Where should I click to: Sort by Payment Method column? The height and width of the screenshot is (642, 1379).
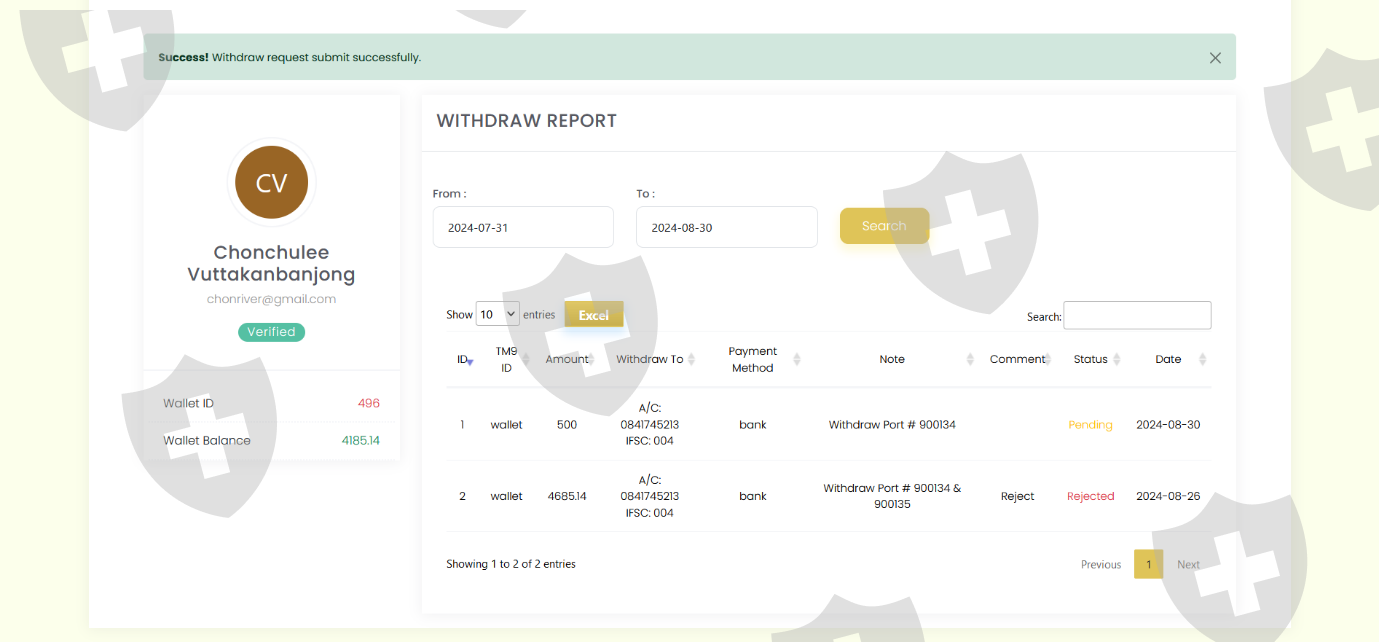point(753,360)
